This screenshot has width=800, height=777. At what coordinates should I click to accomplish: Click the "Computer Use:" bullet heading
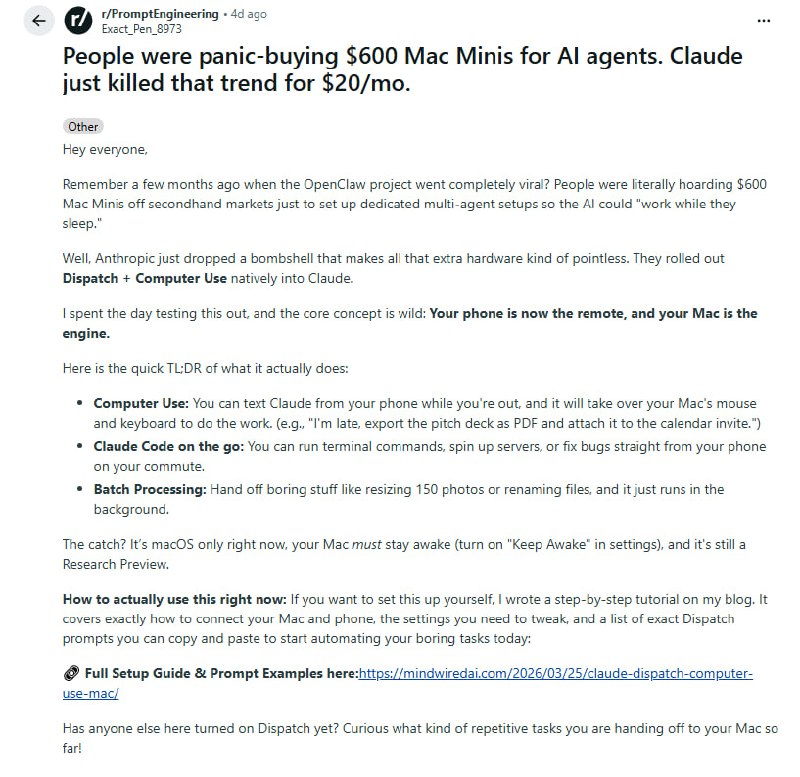point(139,403)
